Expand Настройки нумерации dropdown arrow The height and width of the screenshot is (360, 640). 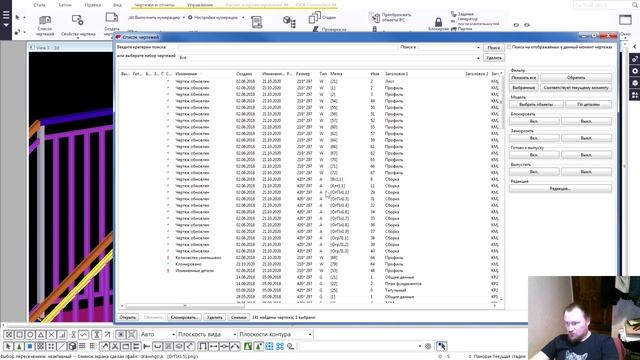[243, 18]
